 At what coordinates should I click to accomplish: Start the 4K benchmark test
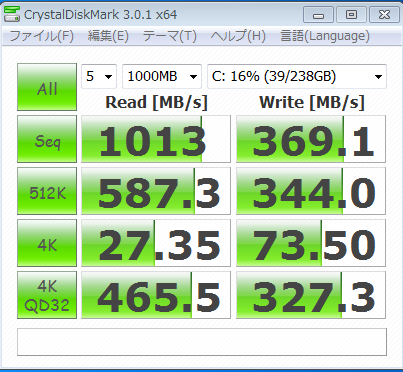[x=47, y=243]
